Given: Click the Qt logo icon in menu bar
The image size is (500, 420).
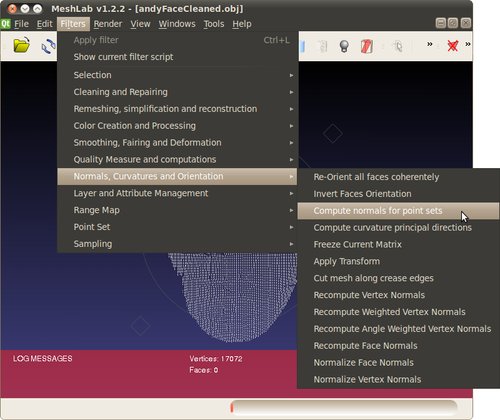Looking at the screenshot, I should (6, 24).
